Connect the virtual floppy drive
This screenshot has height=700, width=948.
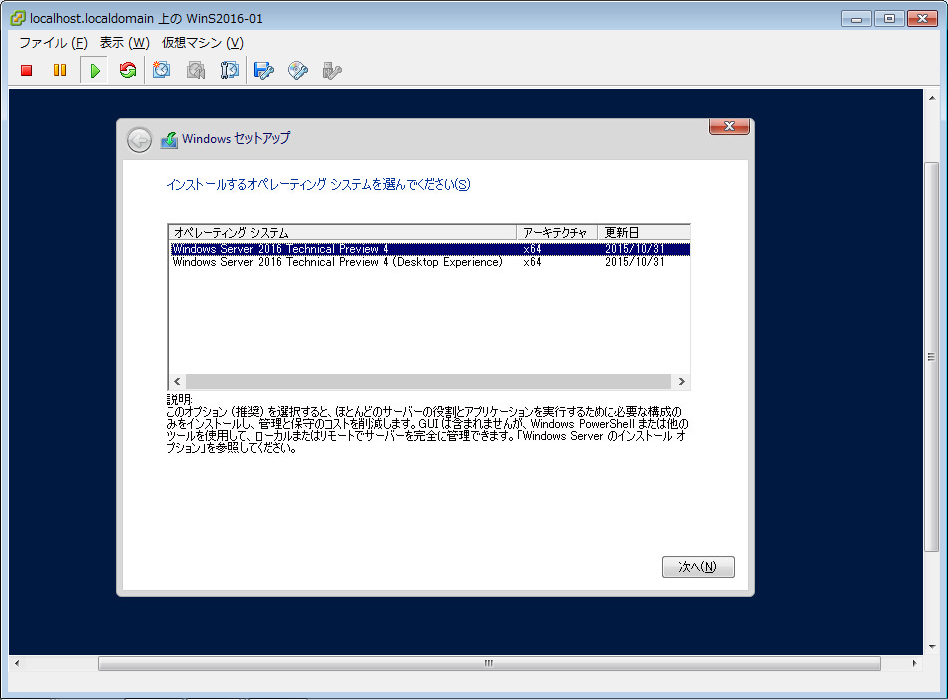(264, 70)
